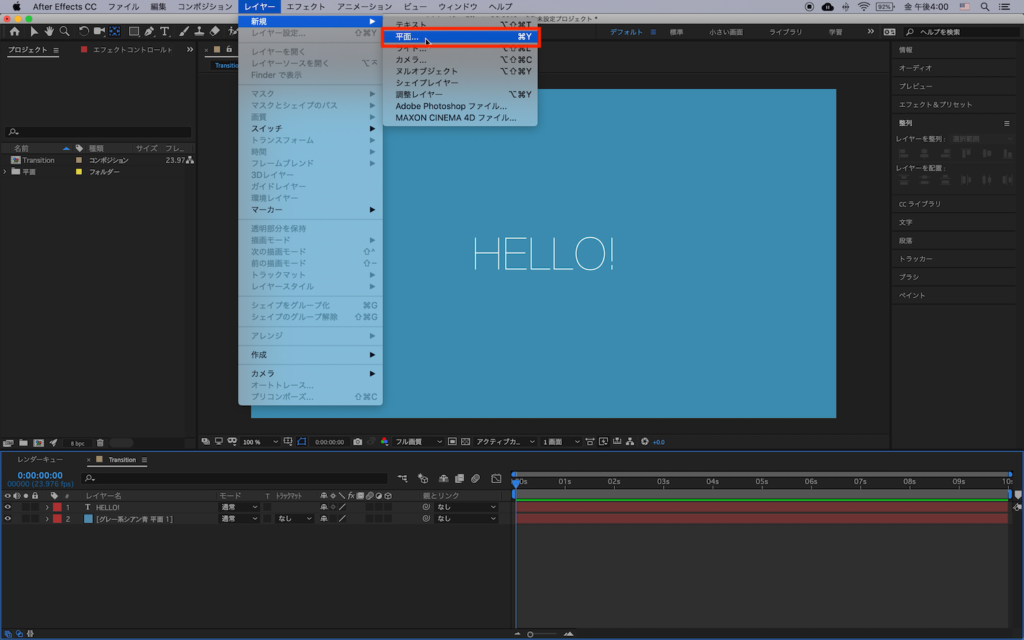Click the red label swatch of HELLO! layer
Viewport: 1024px width, 640px height.
[57, 507]
